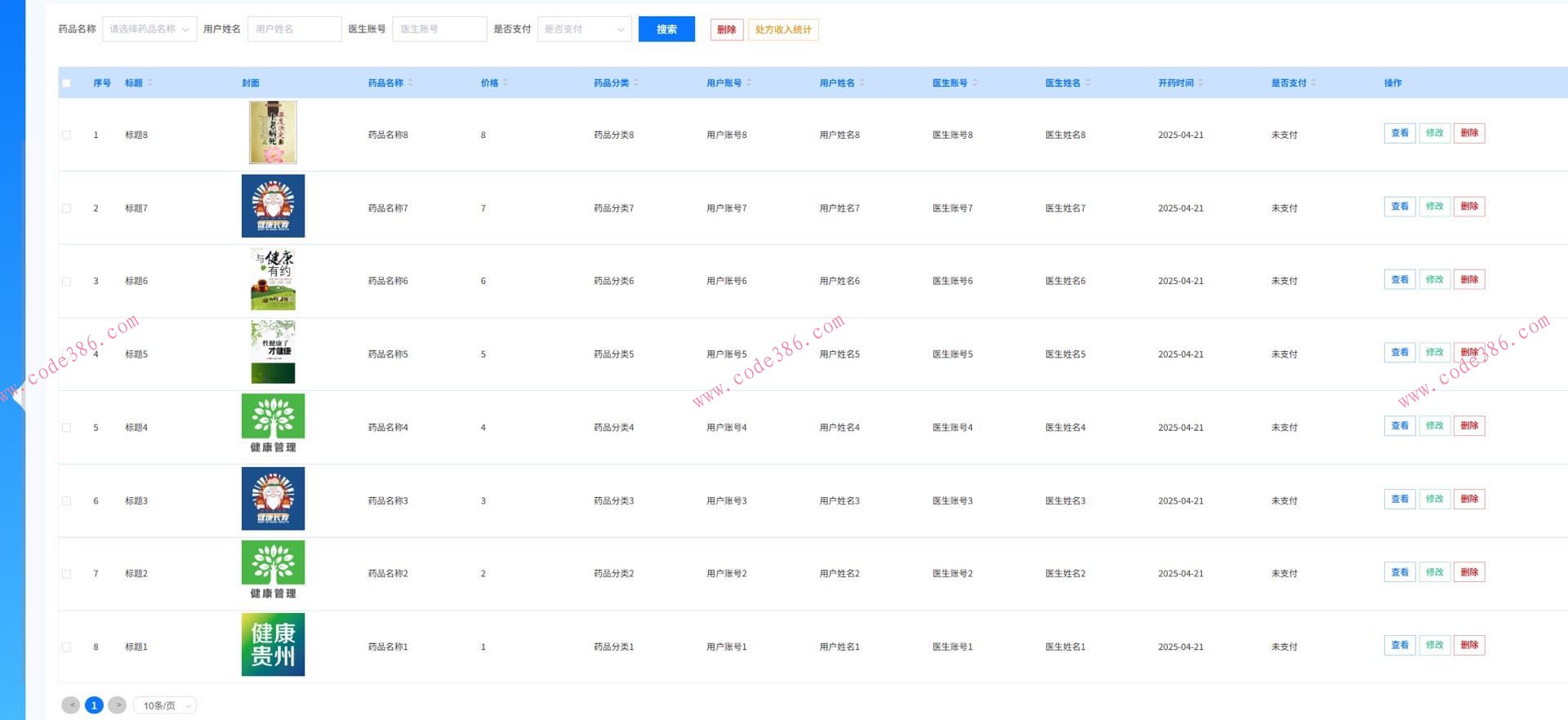Open the 健康贵州 cover thumbnail

(x=273, y=645)
